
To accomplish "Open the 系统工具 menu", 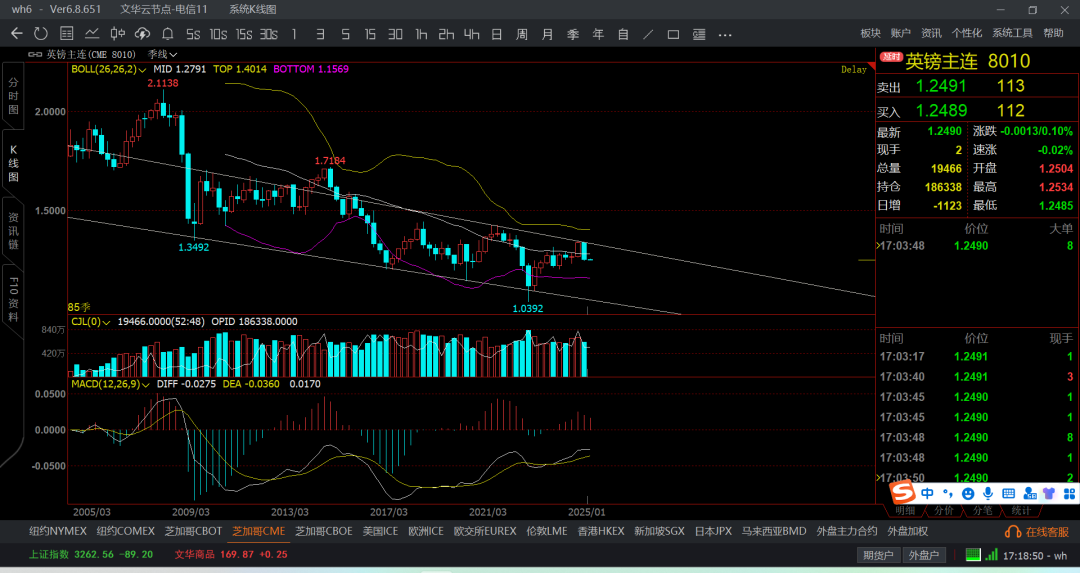I will [1012, 33].
